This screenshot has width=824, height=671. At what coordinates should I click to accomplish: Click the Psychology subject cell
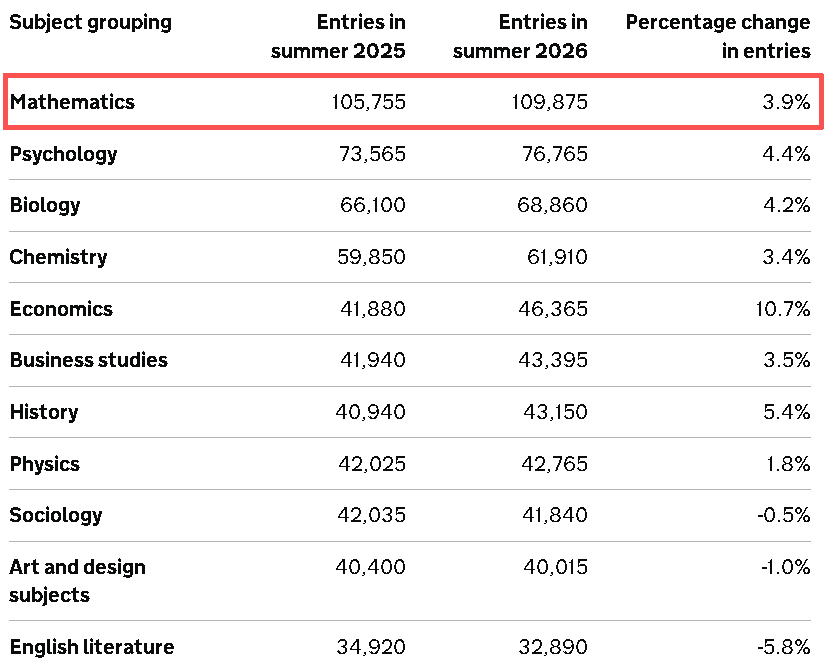(64, 154)
